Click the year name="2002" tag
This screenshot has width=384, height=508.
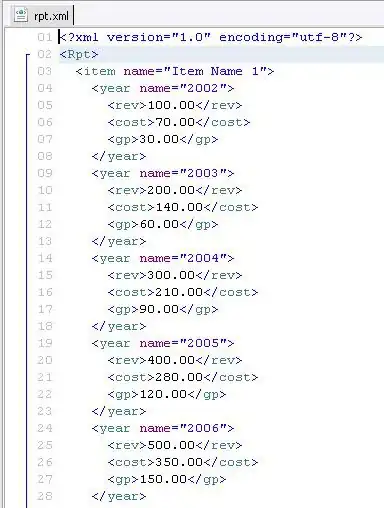pos(163,88)
